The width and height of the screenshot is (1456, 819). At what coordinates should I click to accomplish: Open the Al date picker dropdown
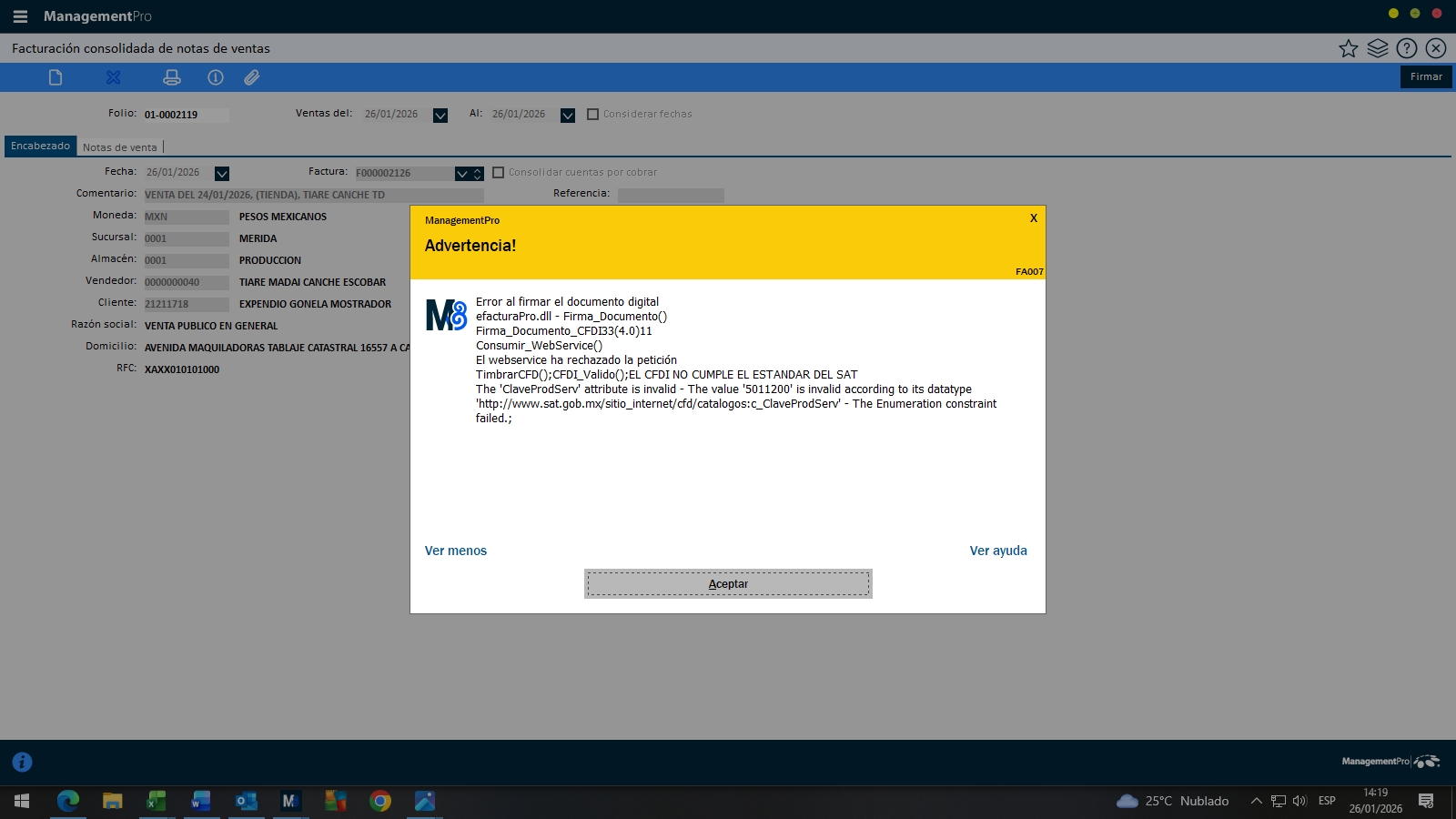[568, 116]
